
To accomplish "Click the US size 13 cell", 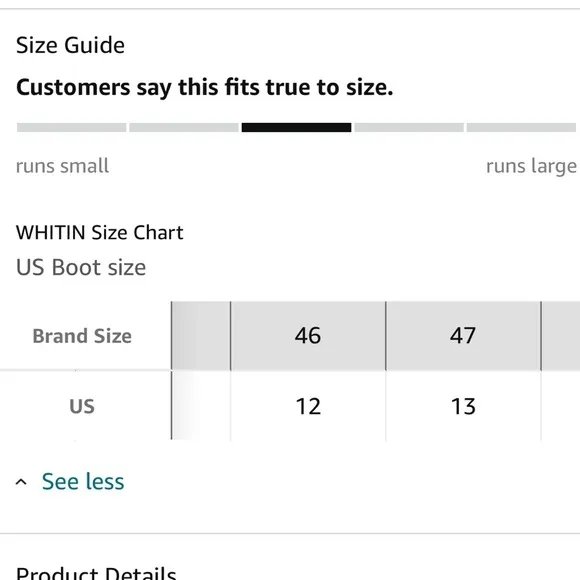I will 463,406.
